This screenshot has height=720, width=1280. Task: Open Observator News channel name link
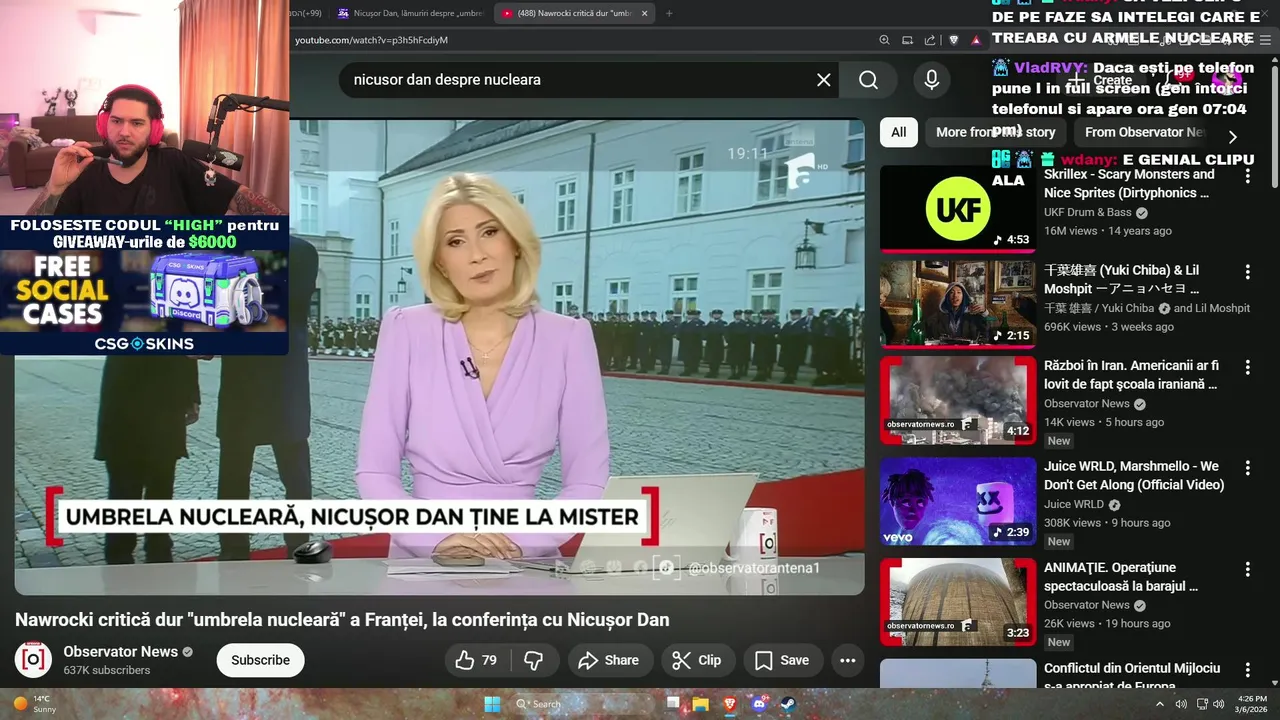pyautogui.click(x=121, y=651)
